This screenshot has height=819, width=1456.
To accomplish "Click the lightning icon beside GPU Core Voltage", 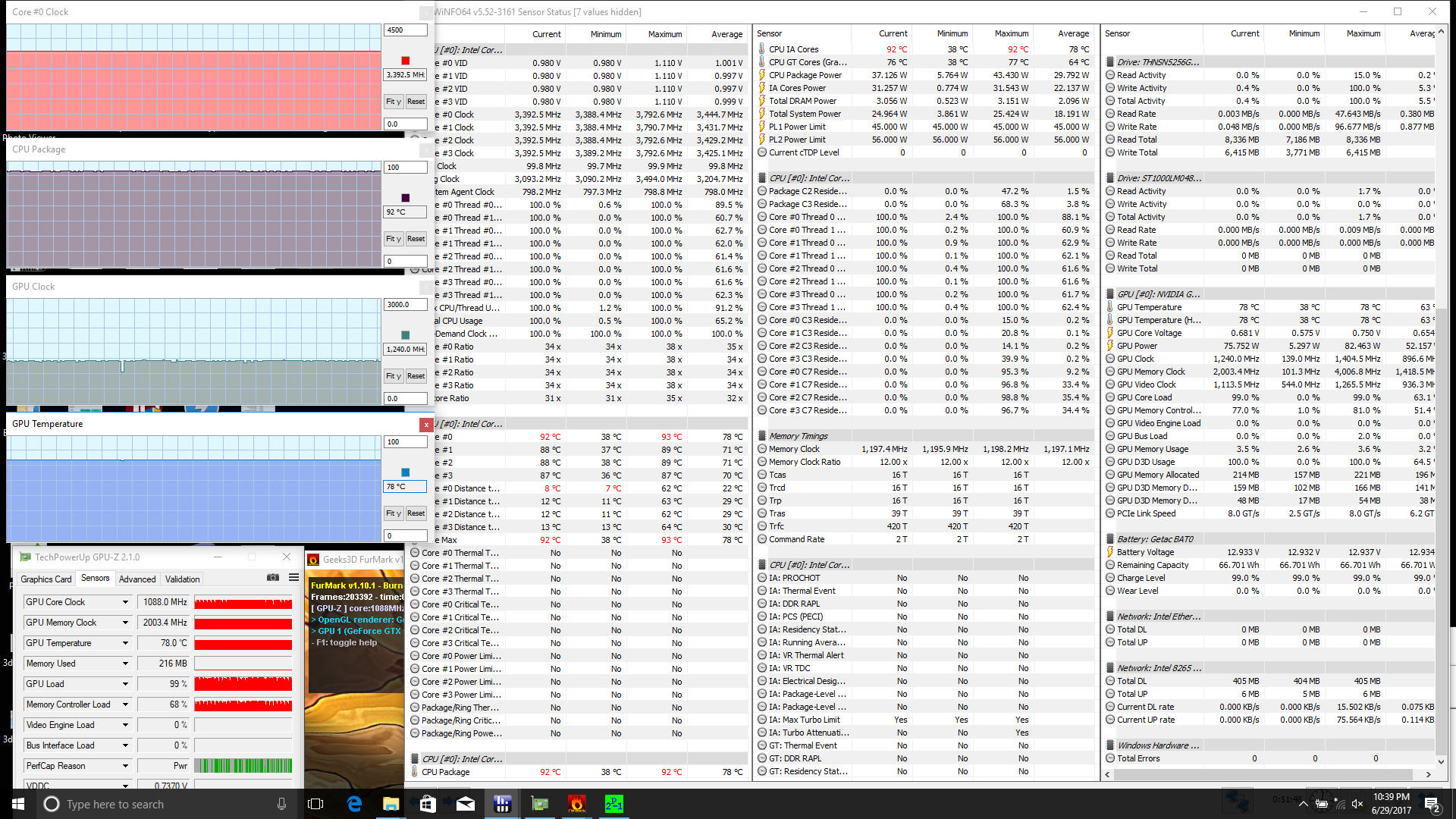I will (1110, 333).
